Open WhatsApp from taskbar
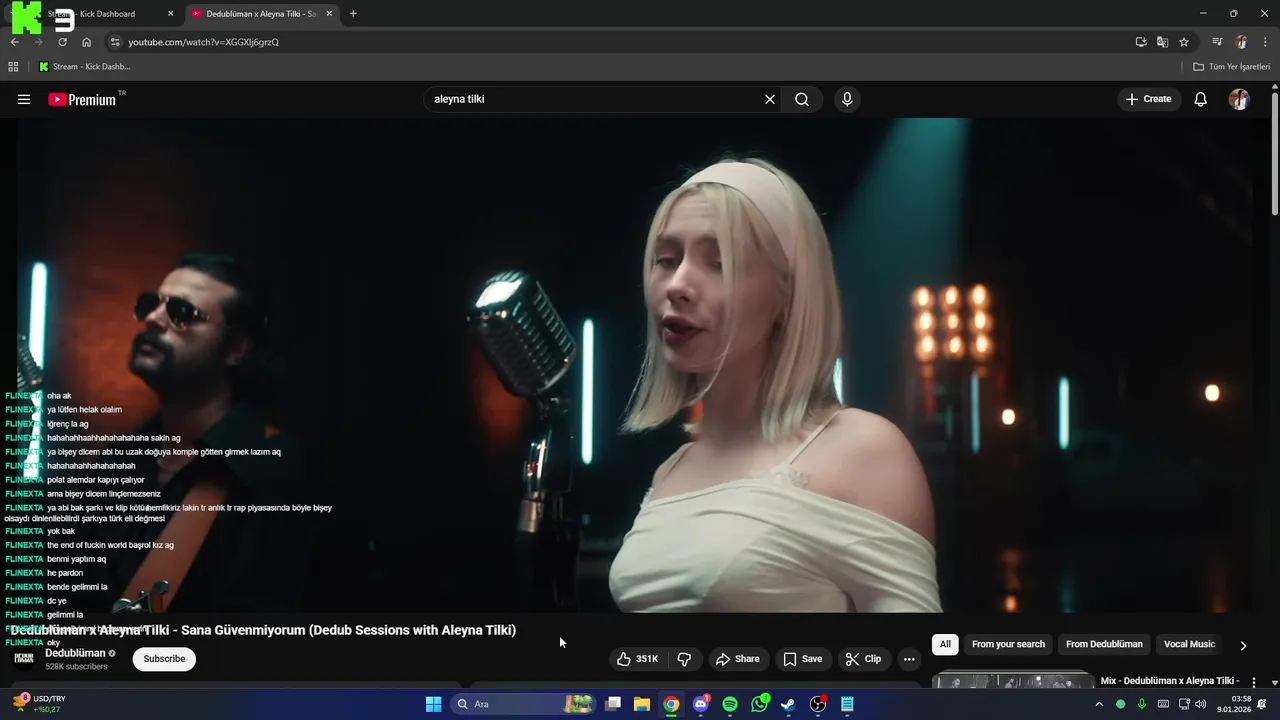1280x720 pixels. pos(760,704)
